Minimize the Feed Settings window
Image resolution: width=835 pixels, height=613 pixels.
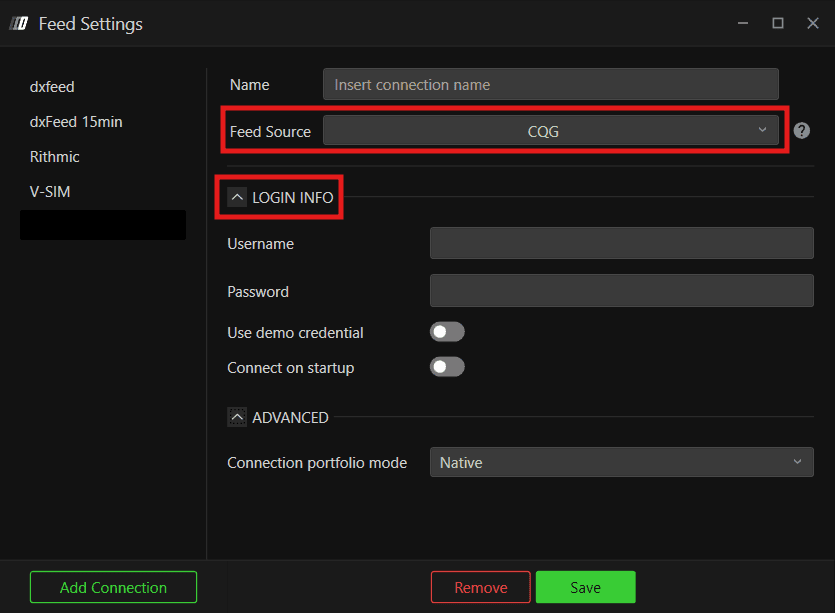(743, 23)
